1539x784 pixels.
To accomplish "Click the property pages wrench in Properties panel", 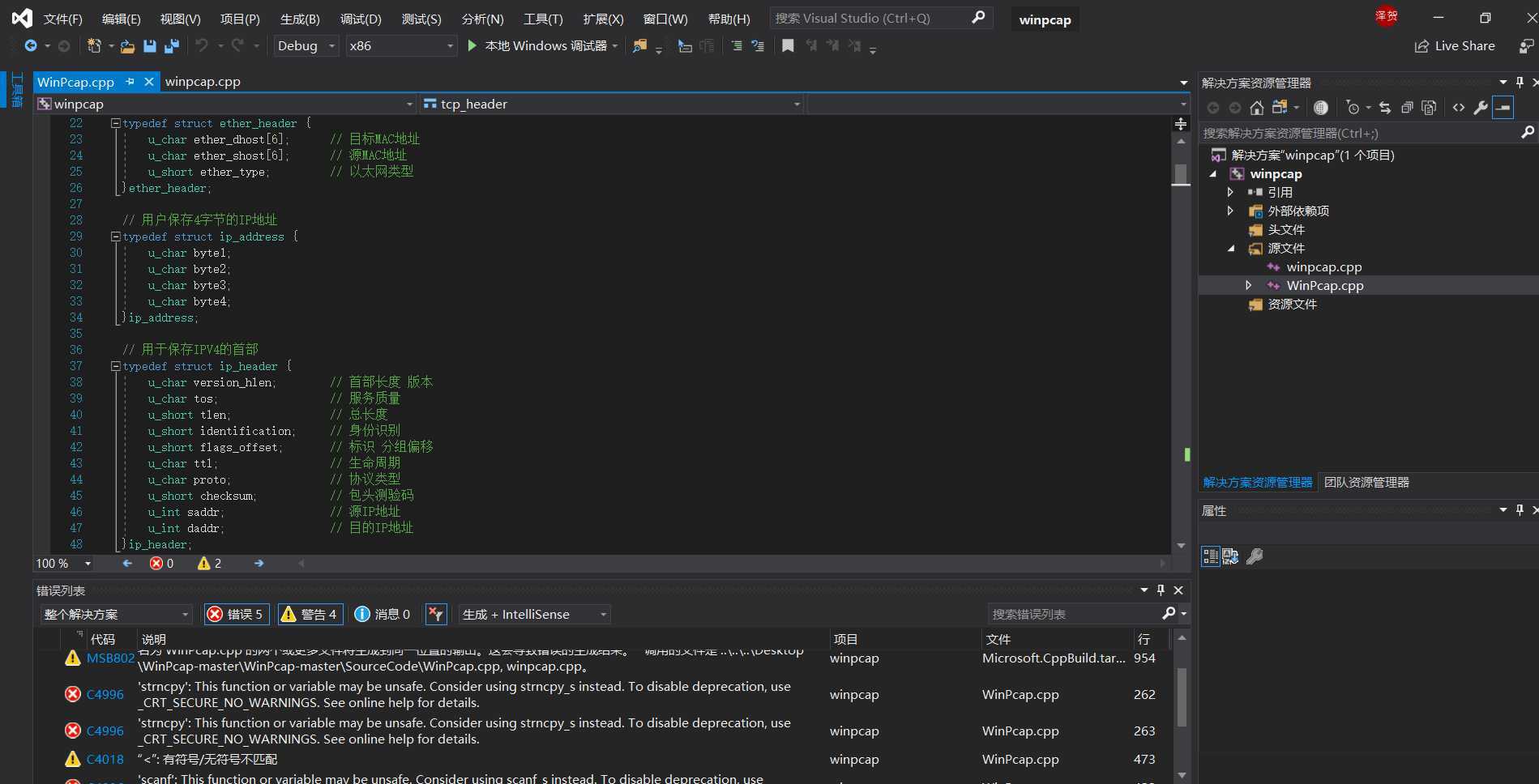I will click(1255, 556).
